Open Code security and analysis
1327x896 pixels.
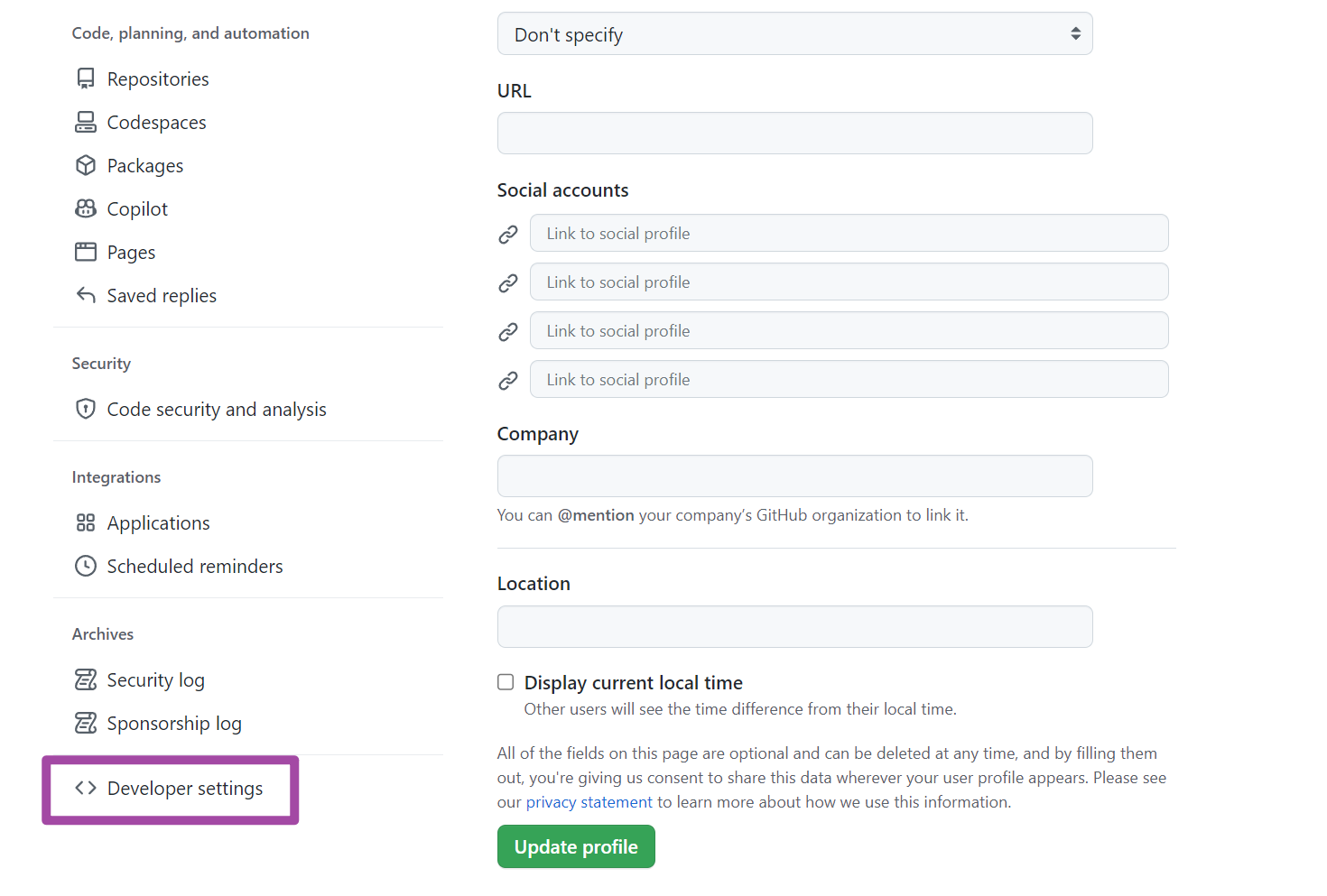(217, 410)
